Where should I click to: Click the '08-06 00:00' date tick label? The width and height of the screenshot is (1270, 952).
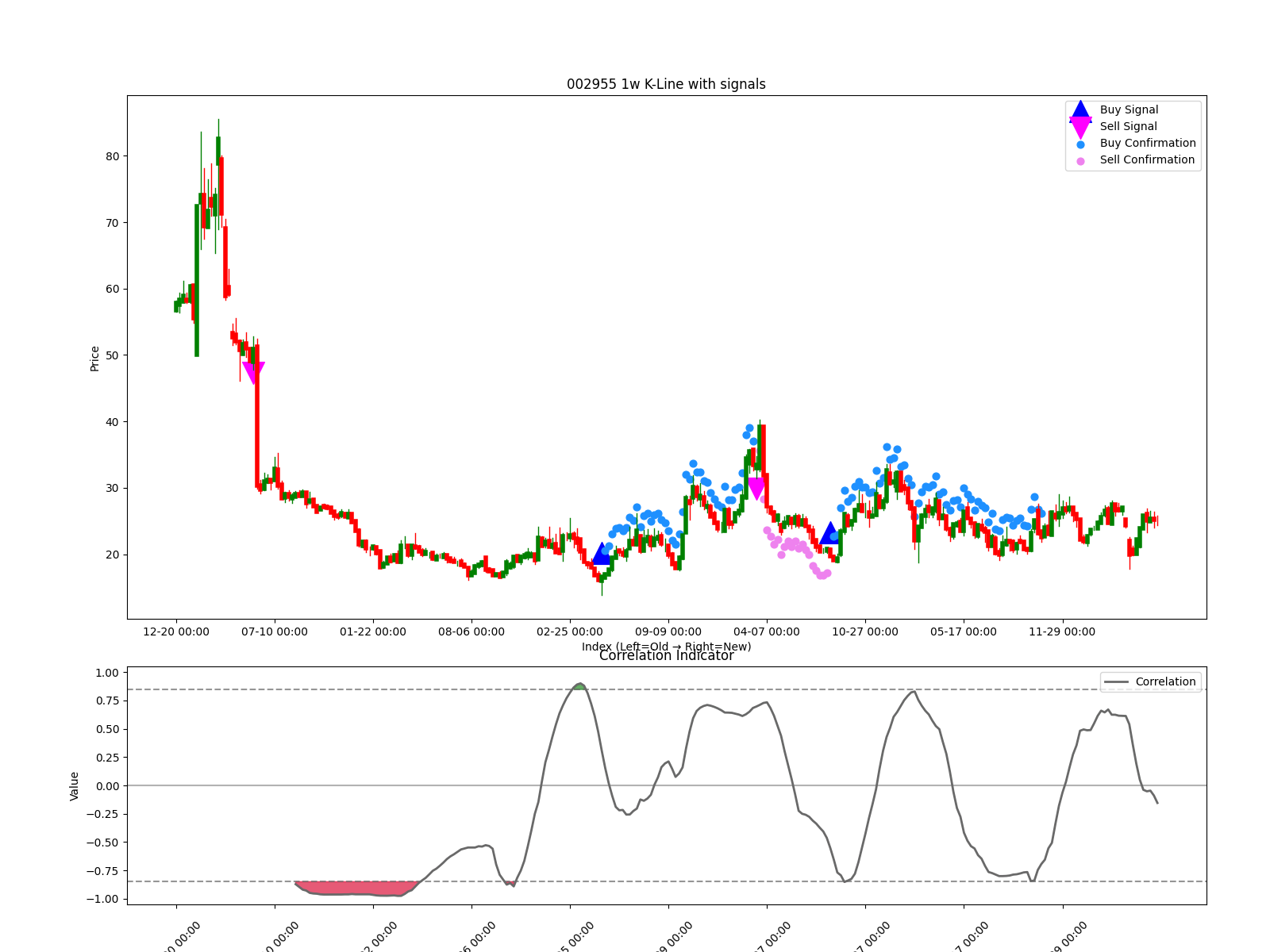[471, 631]
